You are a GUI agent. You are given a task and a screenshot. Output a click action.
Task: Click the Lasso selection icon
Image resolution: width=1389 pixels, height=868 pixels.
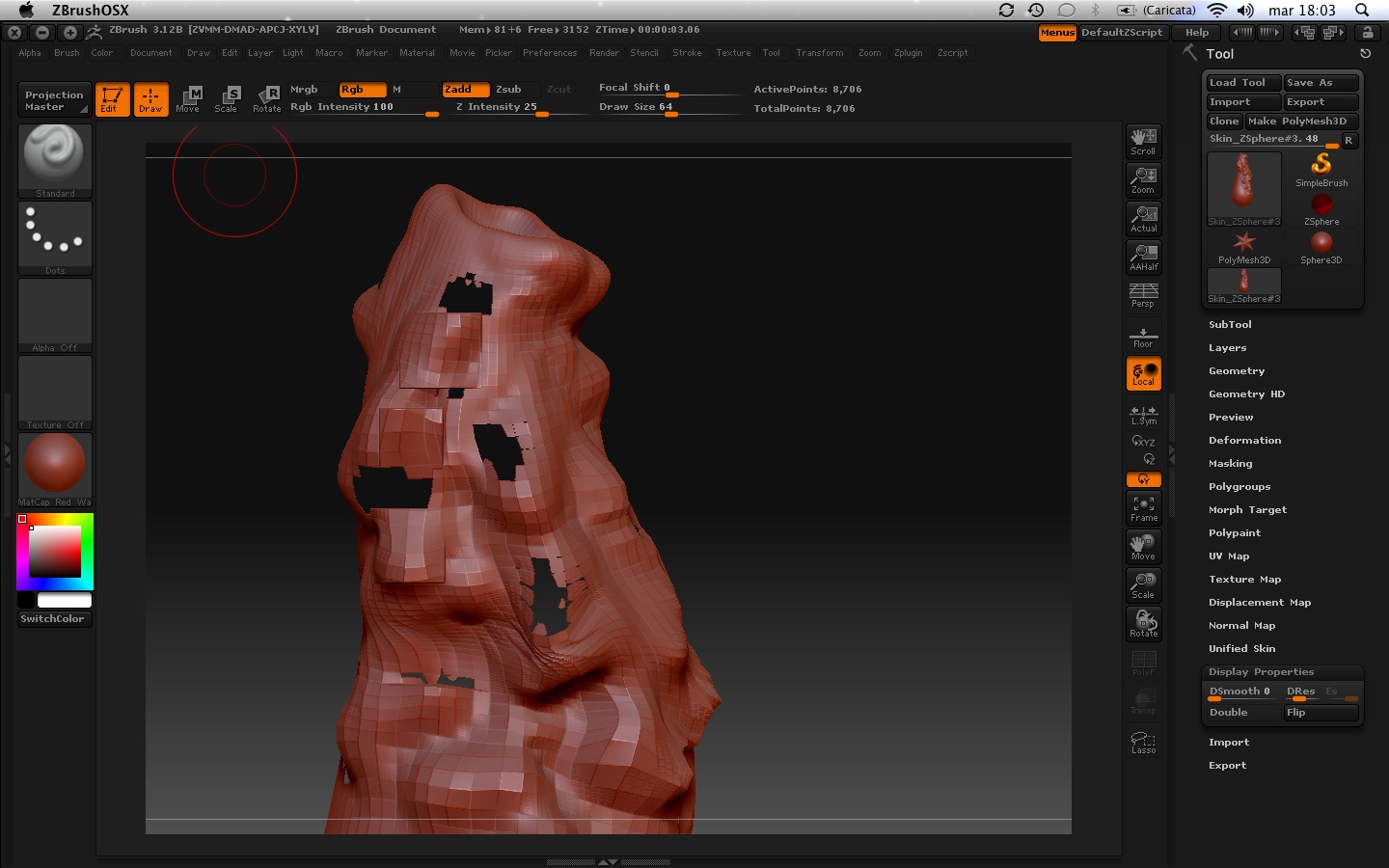[1143, 742]
